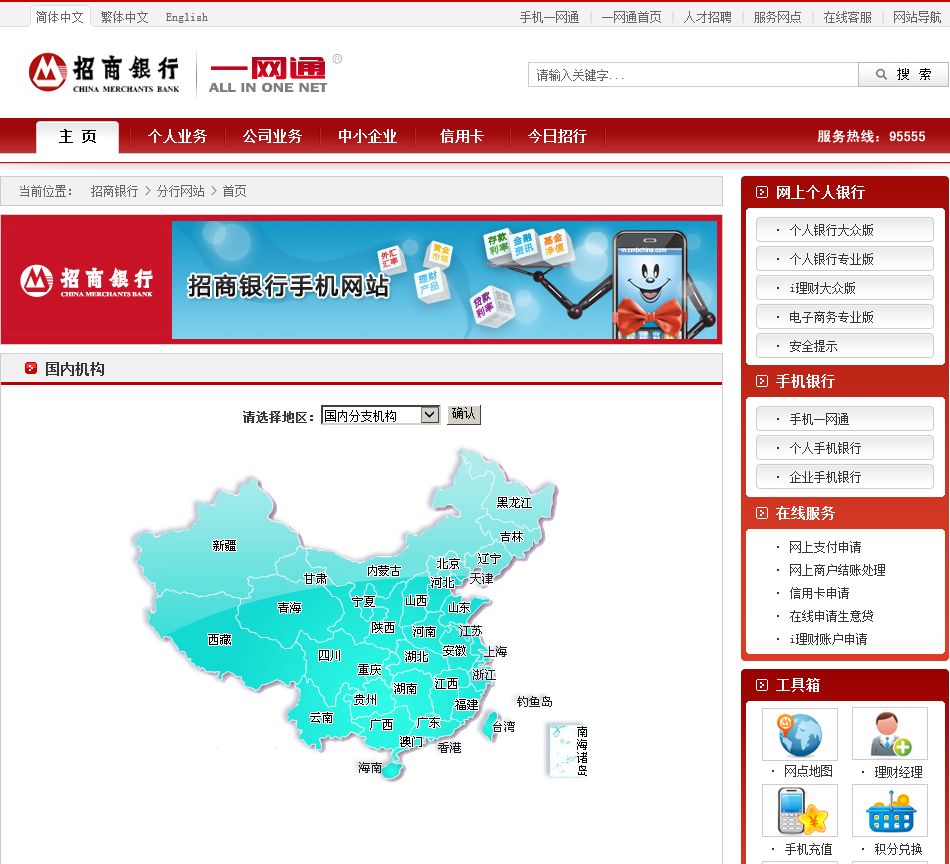Open 企业手机银行

845,477
